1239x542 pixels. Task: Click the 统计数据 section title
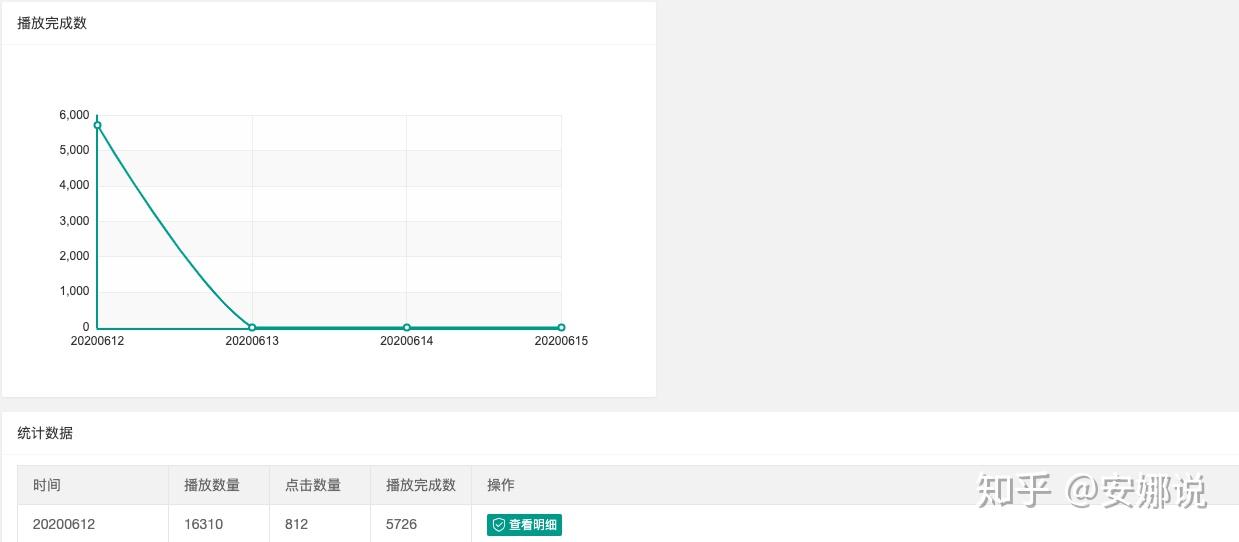45,433
